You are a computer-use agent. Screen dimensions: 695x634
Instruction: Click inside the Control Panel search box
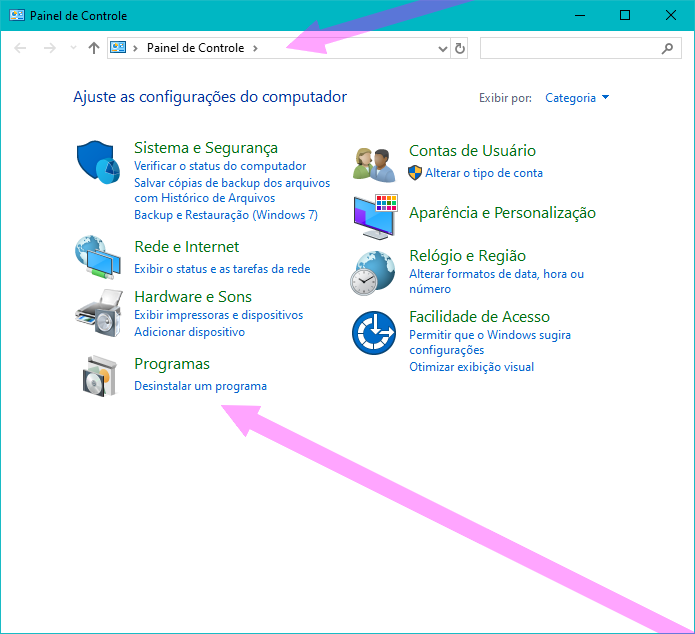(x=581, y=48)
